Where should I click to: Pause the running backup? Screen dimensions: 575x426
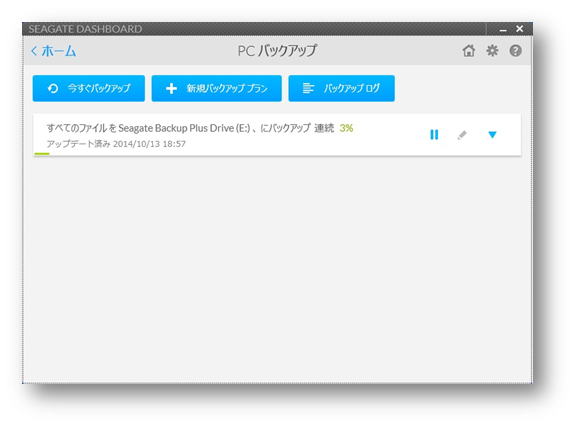[434, 135]
